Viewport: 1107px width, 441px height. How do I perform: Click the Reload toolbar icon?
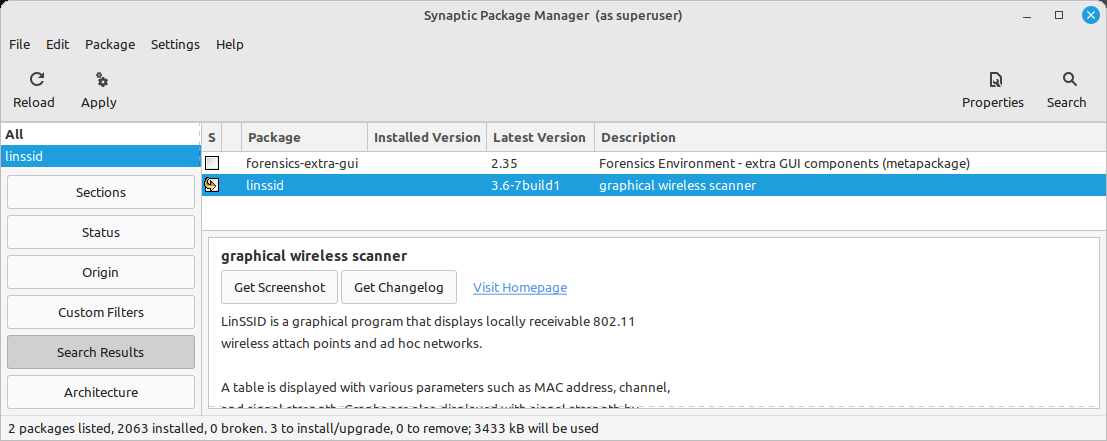coord(35,80)
